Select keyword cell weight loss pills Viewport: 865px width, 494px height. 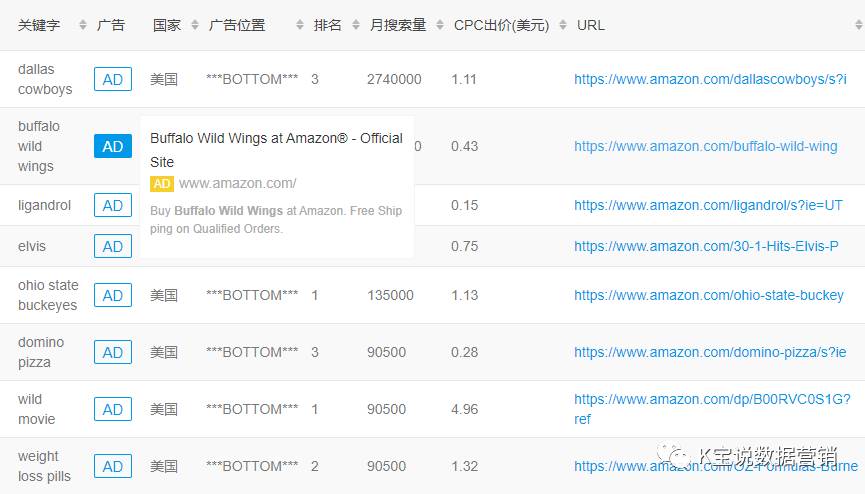coord(44,466)
